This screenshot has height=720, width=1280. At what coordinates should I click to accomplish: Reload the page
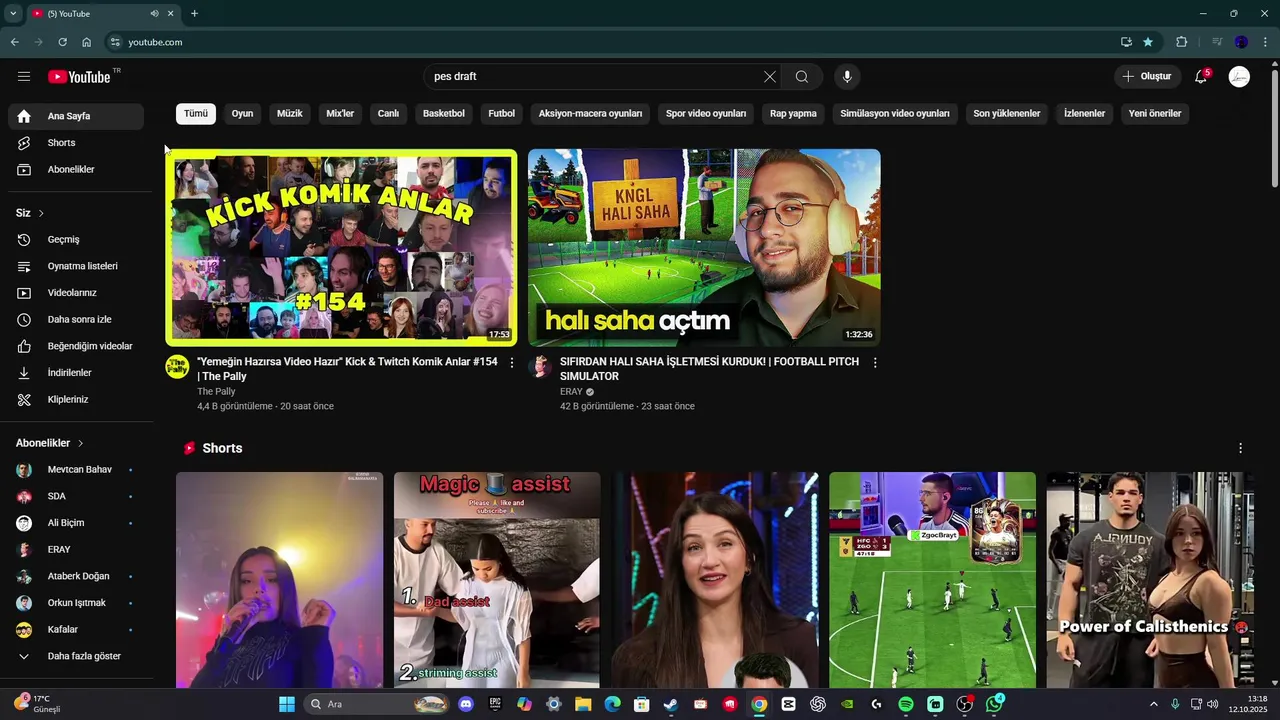(x=62, y=42)
